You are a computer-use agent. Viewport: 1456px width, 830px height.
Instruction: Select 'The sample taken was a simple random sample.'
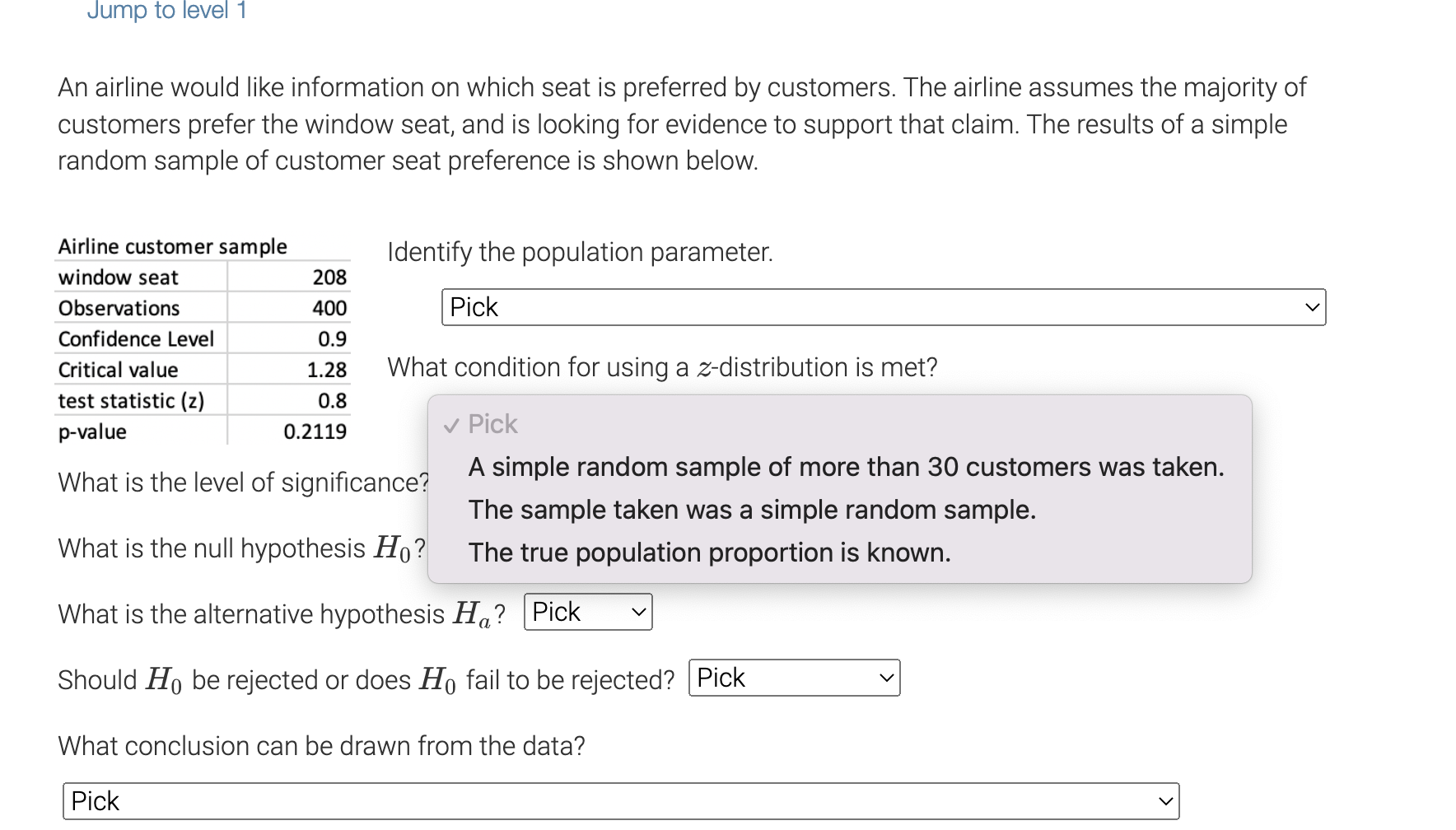pyautogui.click(x=752, y=509)
